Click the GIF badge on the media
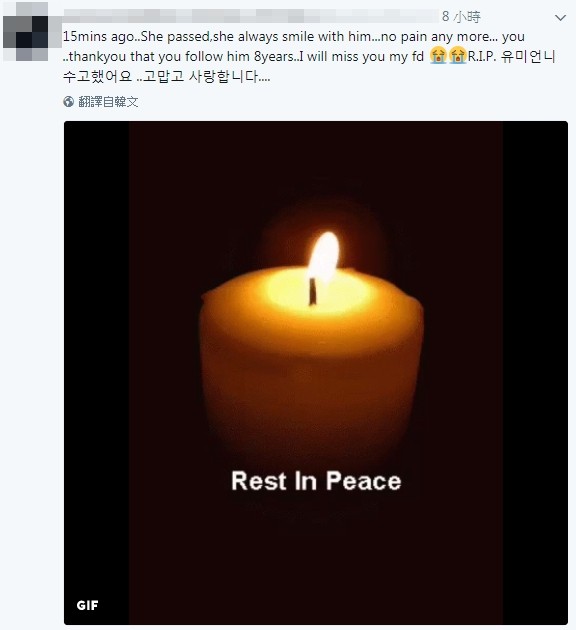Viewport: 576px width, 630px height. [x=87, y=605]
